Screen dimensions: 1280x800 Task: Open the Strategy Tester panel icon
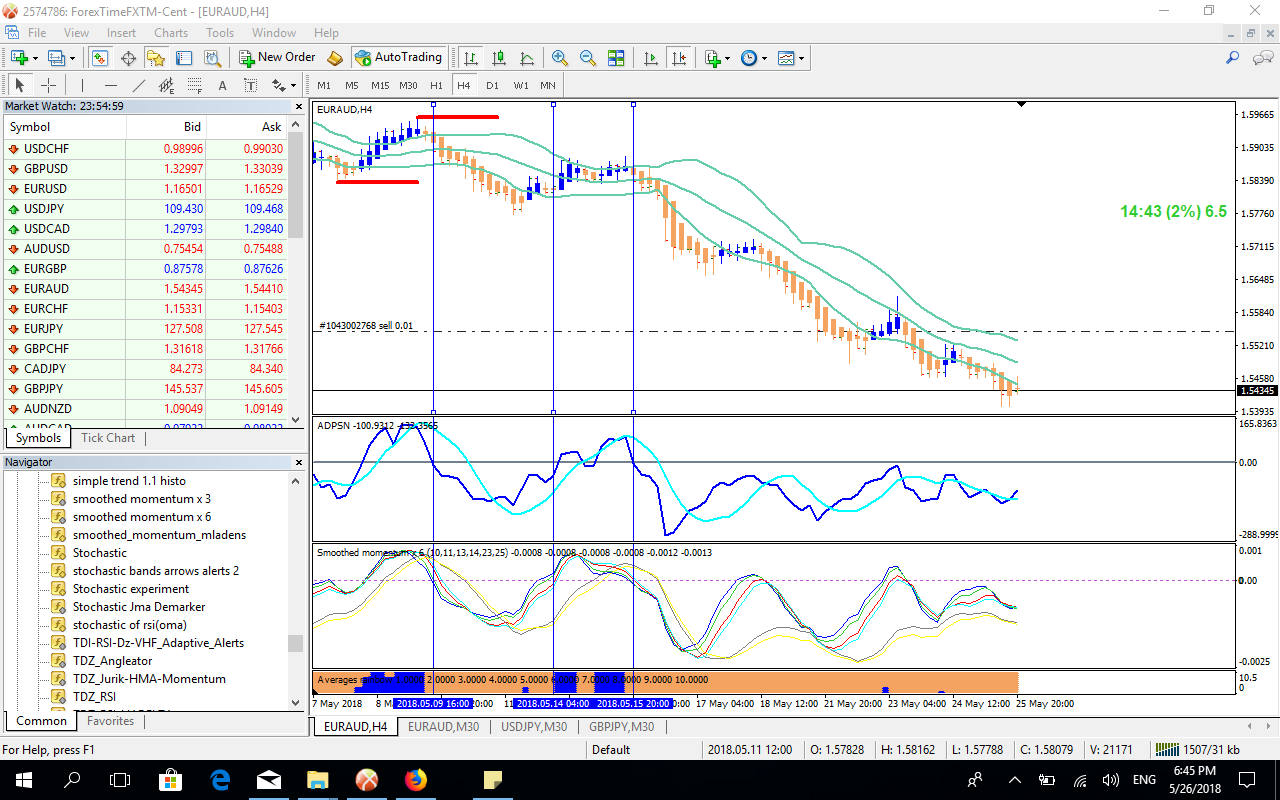point(213,58)
